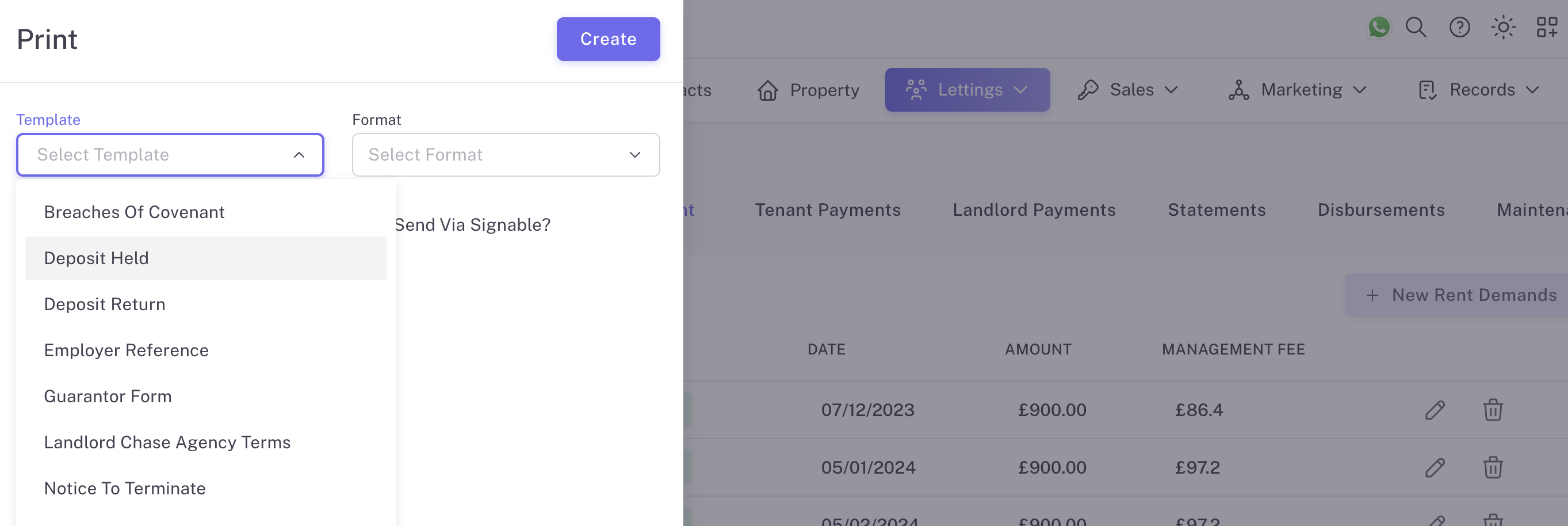Switch to Landlord Payments tab
This screenshot has width=1568, height=526.
(1034, 210)
